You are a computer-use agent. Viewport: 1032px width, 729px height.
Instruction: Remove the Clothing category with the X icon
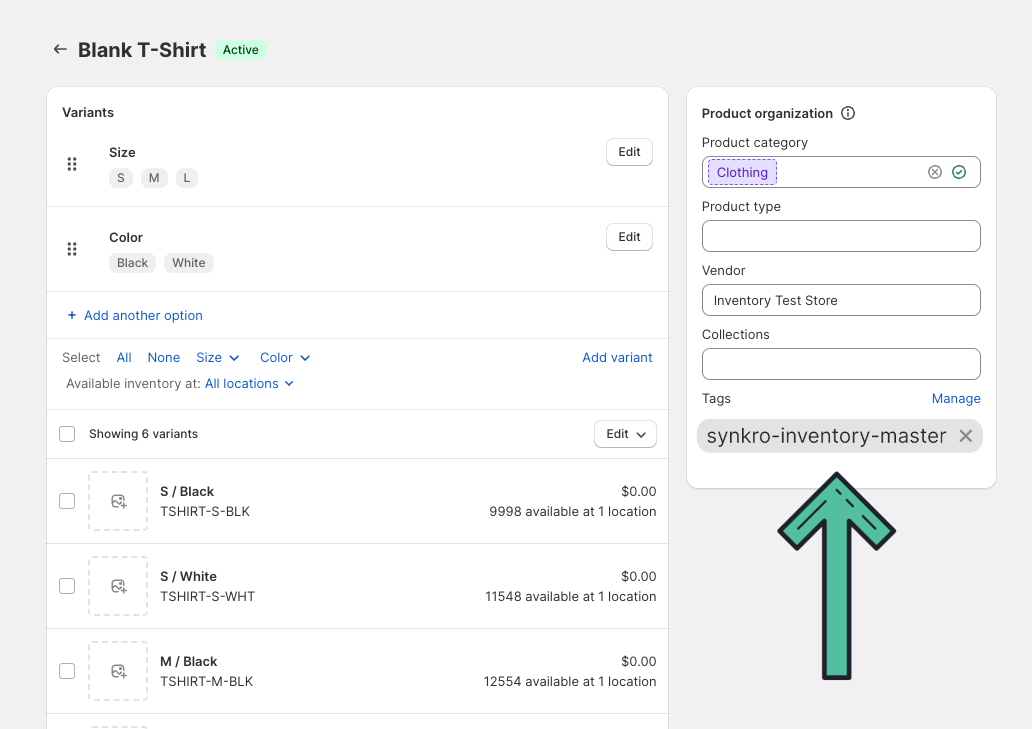click(x=934, y=171)
